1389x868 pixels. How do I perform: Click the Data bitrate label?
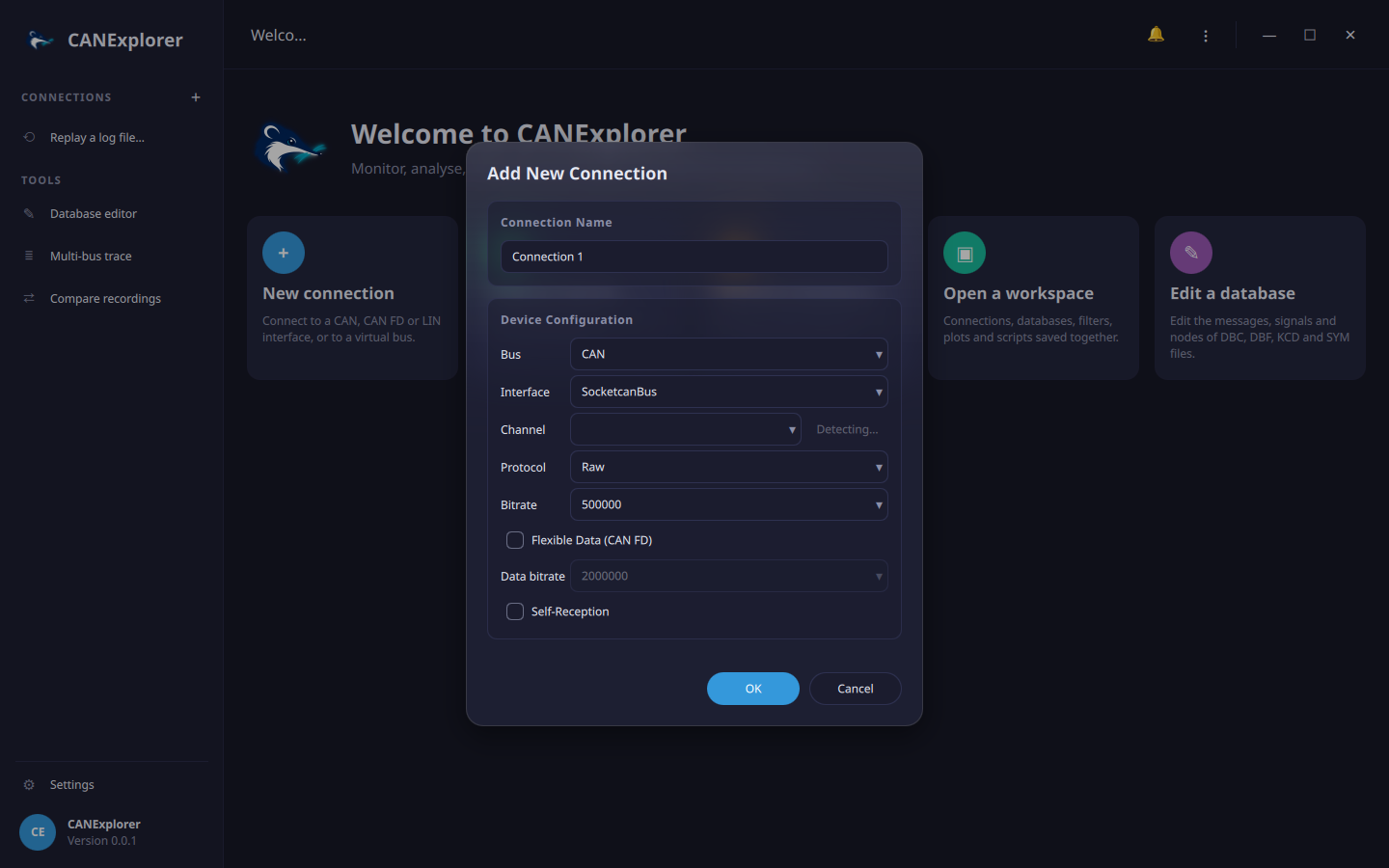pos(532,576)
